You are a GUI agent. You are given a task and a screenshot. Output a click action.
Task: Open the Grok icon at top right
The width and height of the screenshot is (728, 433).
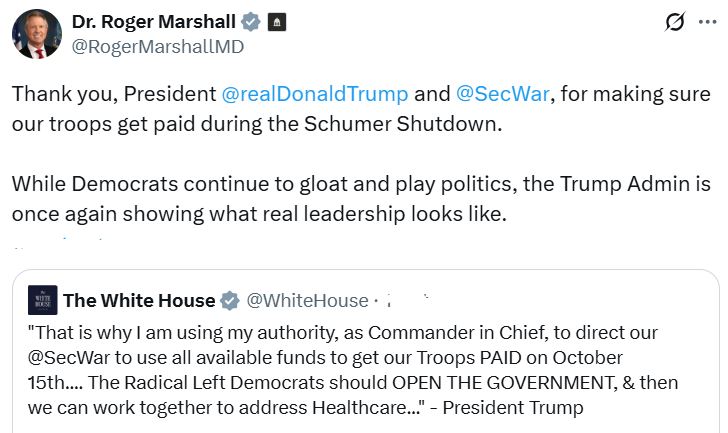click(x=674, y=21)
